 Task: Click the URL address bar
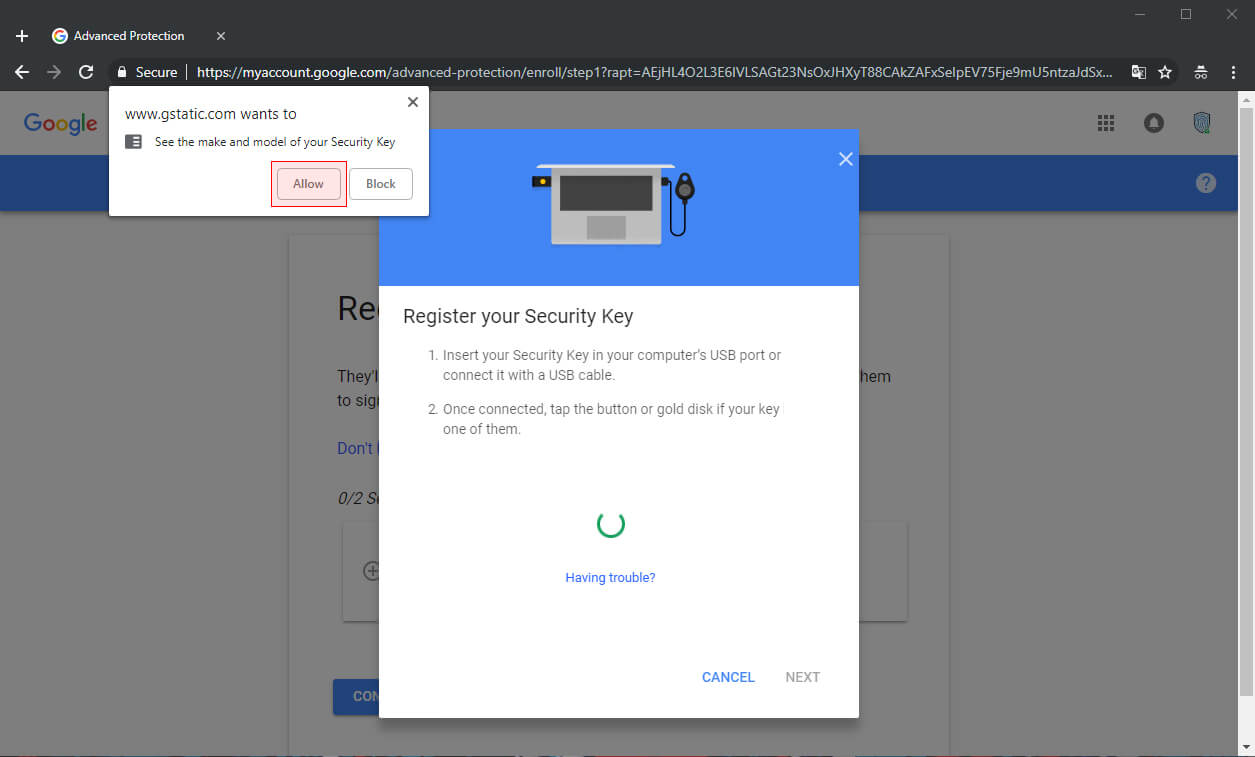pyautogui.click(x=650, y=72)
